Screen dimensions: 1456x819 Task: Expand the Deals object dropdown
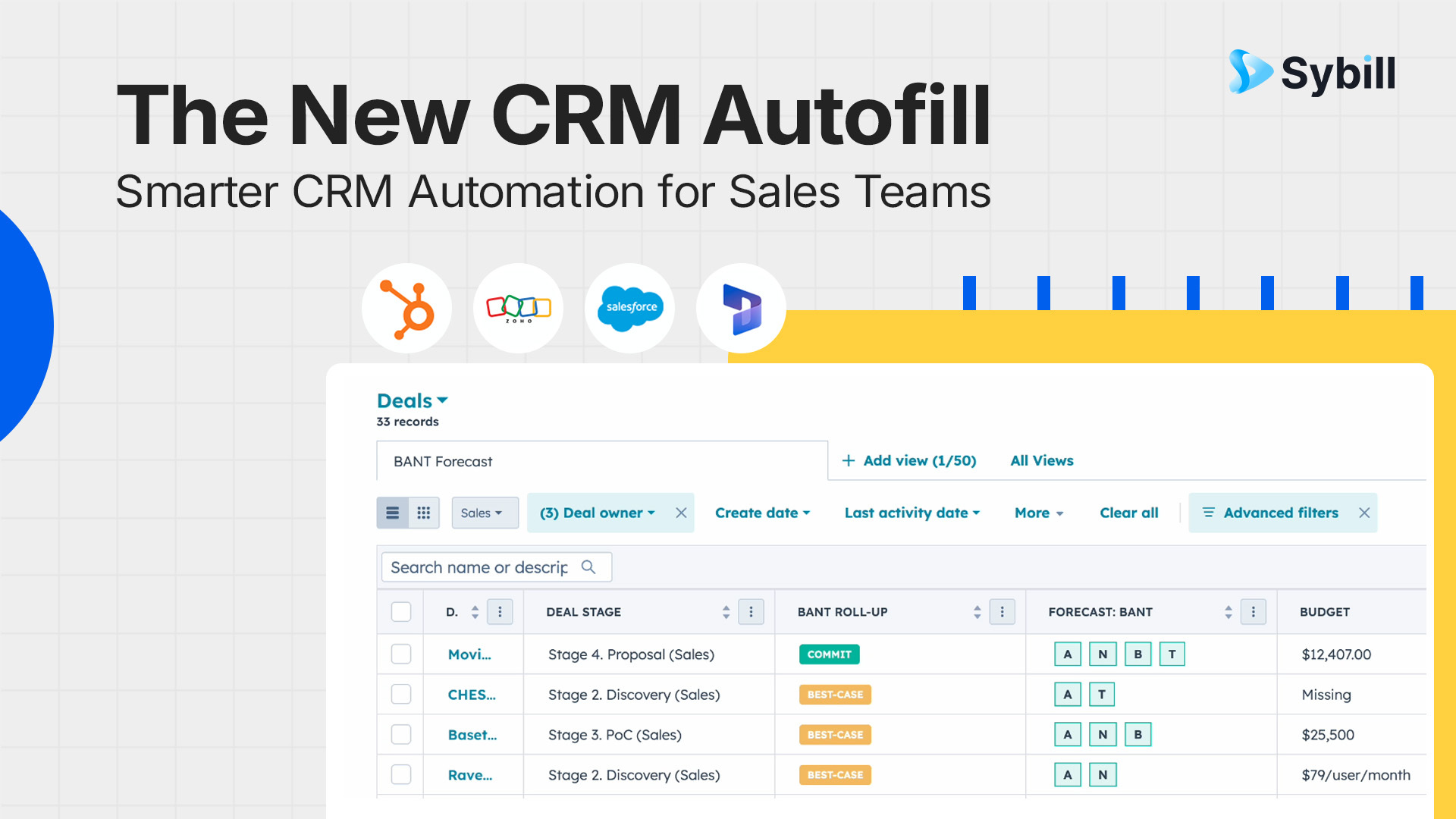(413, 400)
